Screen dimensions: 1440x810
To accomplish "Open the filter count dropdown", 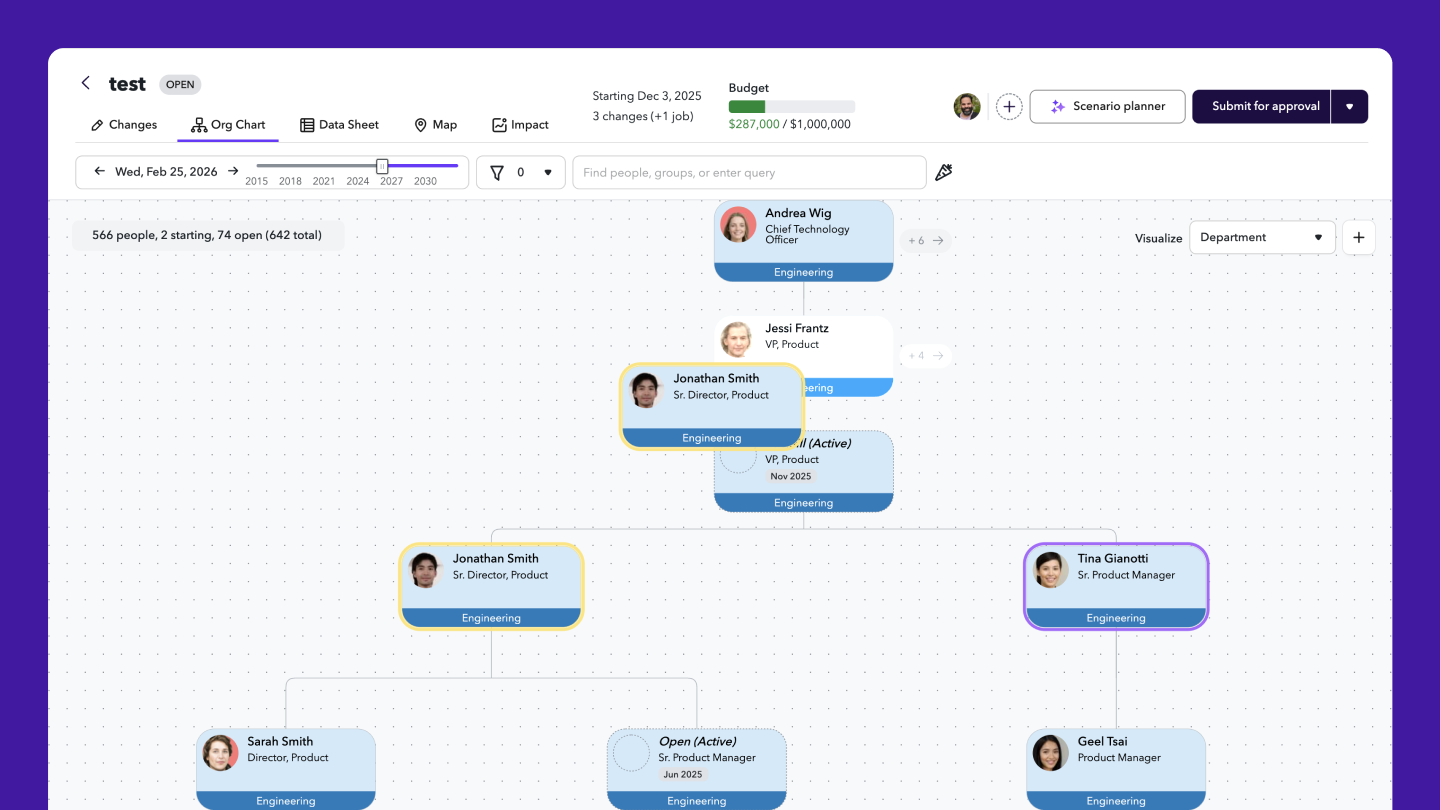I will coord(548,172).
